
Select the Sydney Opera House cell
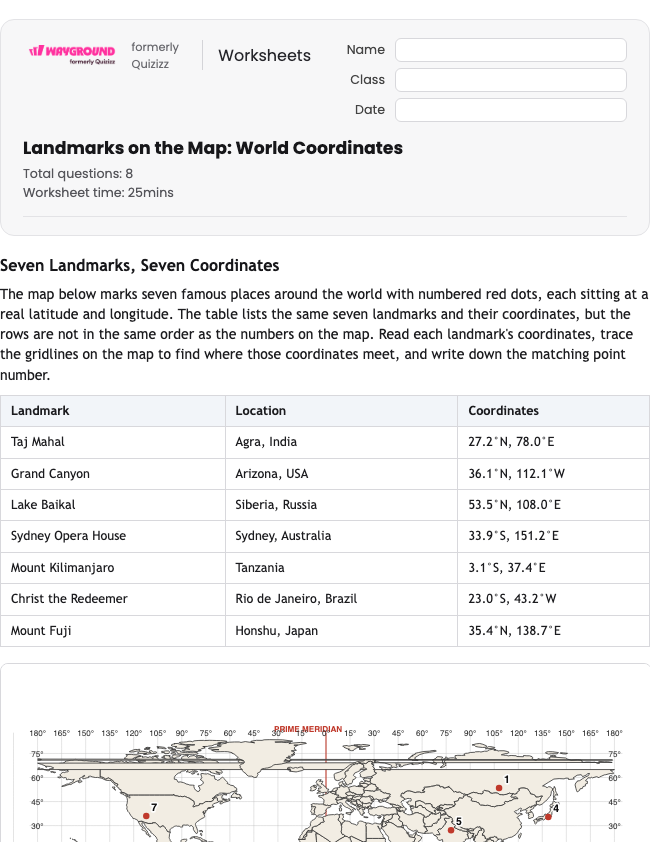coord(113,536)
